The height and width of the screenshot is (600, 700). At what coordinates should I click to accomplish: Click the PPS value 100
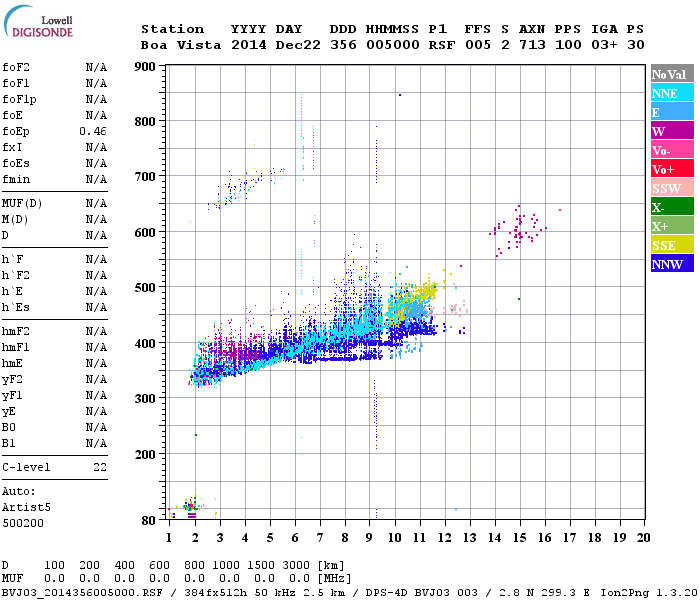click(568, 45)
